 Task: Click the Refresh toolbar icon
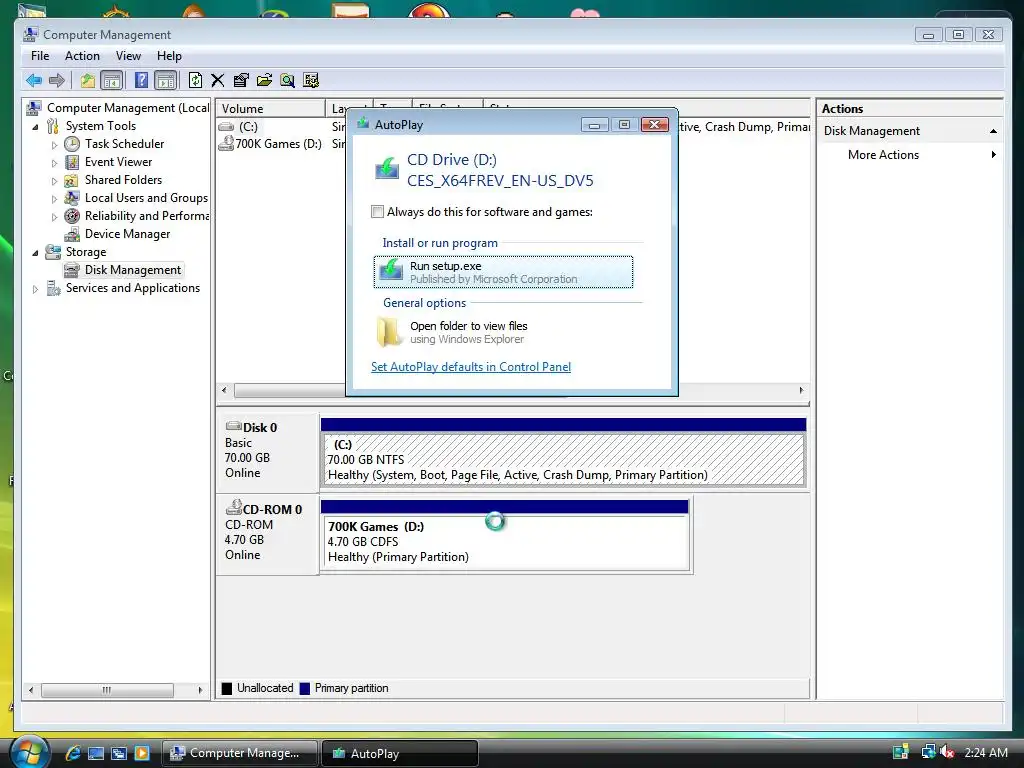point(195,80)
